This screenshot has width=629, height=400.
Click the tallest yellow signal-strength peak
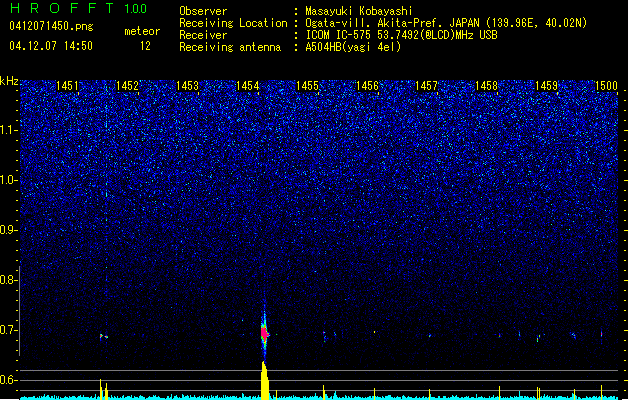coord(264,380)
